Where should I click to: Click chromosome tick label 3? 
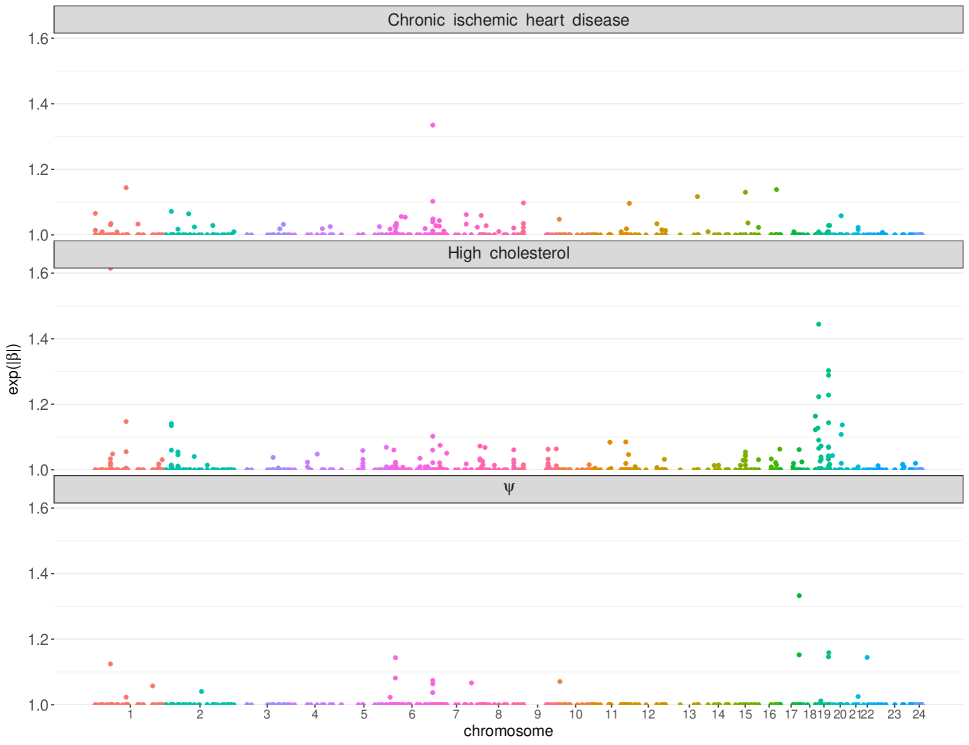coord(267,715)
